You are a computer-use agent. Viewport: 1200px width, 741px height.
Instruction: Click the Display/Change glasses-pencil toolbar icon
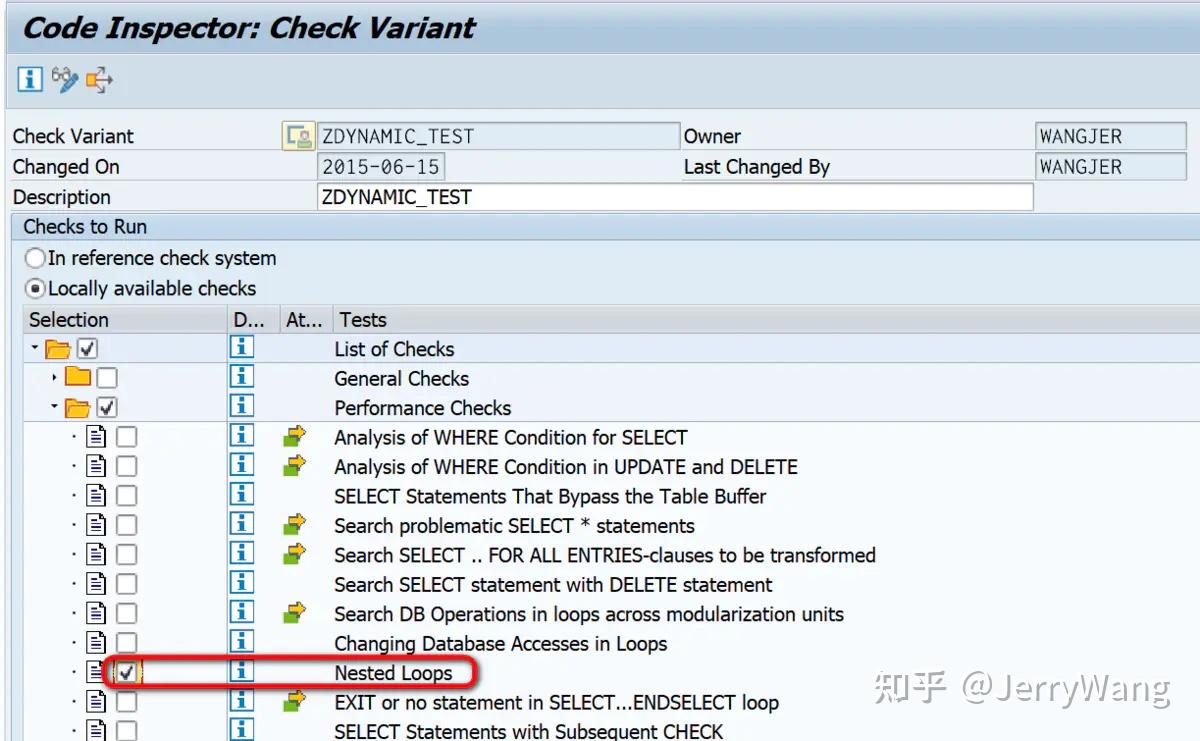[63, 80]
